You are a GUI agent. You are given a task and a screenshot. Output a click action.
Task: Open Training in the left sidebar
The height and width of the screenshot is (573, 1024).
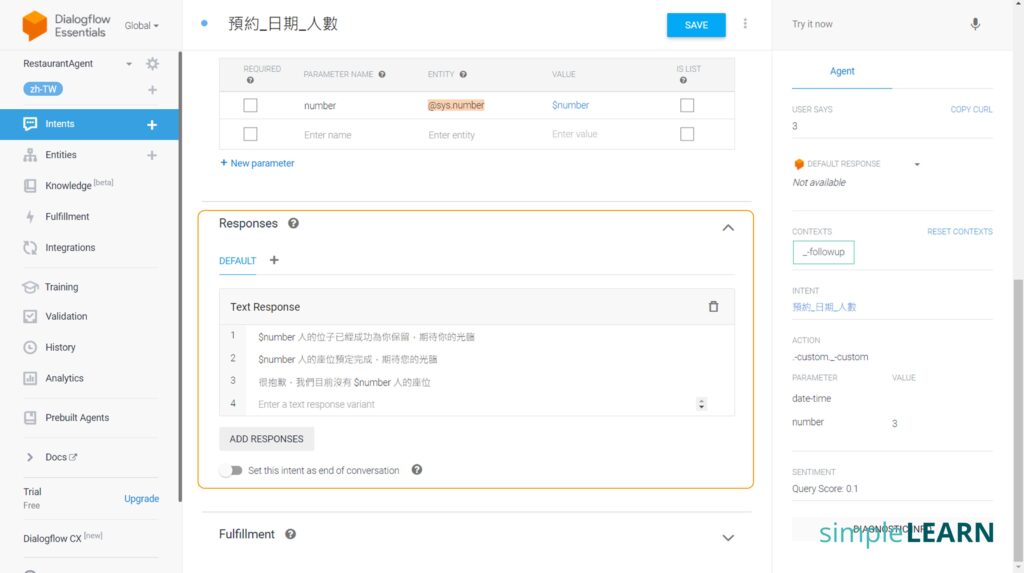click(61, 287)
